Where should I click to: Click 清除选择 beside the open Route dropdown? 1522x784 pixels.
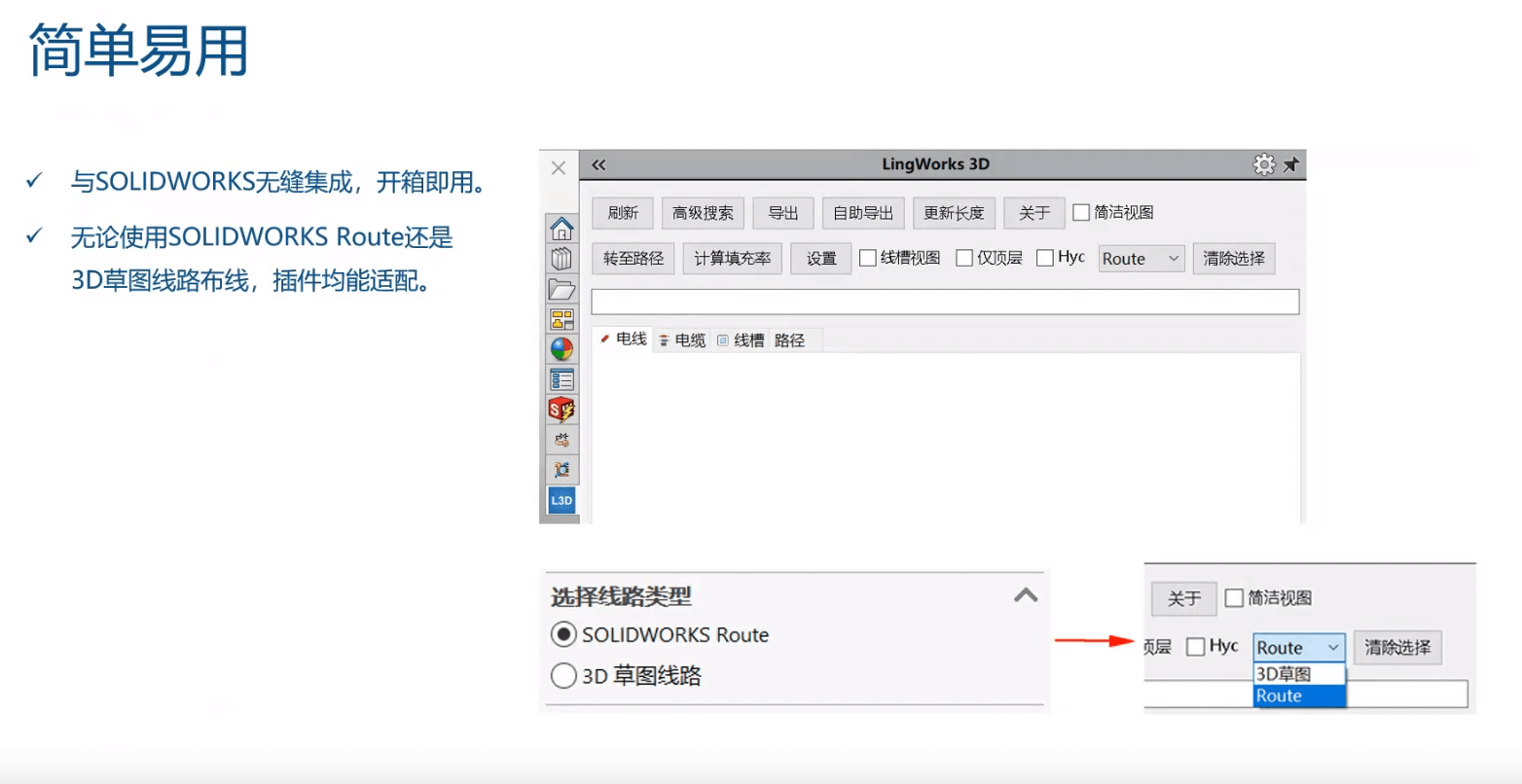point(1397,647)
